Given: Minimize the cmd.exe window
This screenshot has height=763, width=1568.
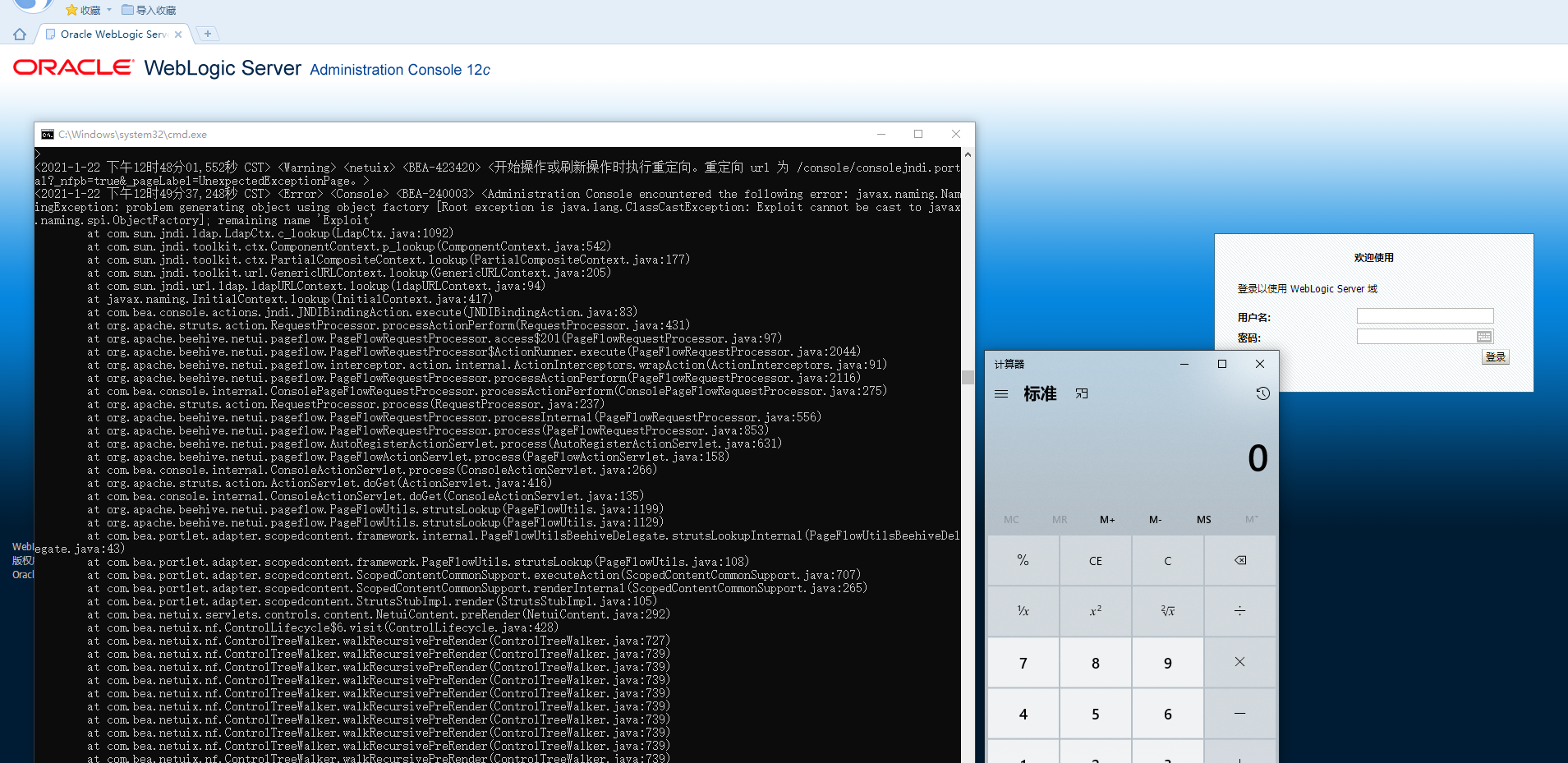Looking at the screenshot, I should click(x=881, y=134).
